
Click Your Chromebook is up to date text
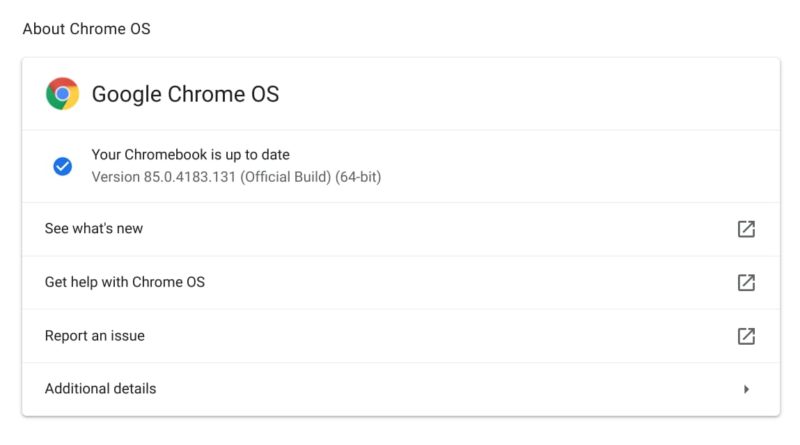191,155
